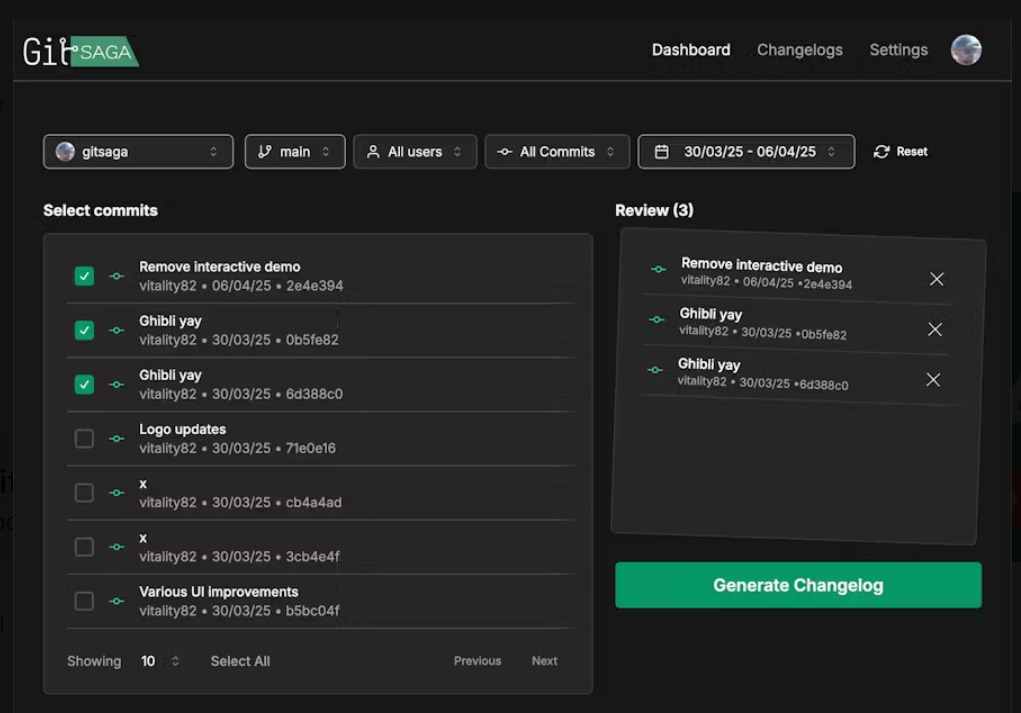Open the user profile avatar
Image resolution: width=1021 pixels, height=713 pixels.
click(966, 50)
